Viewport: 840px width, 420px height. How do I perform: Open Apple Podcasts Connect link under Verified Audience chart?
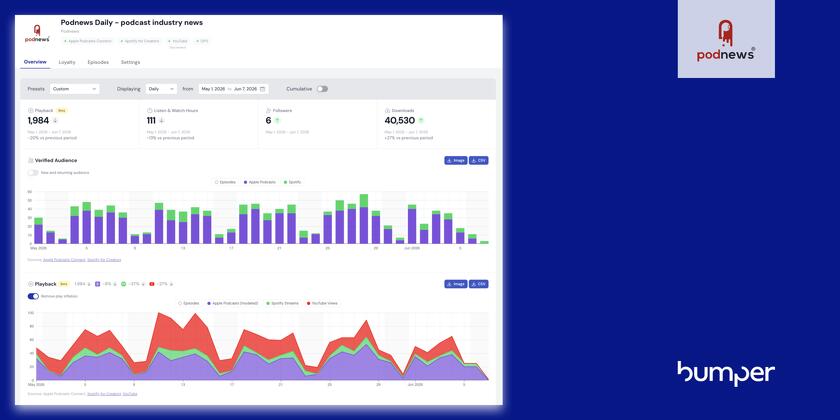tap(64, 260)
